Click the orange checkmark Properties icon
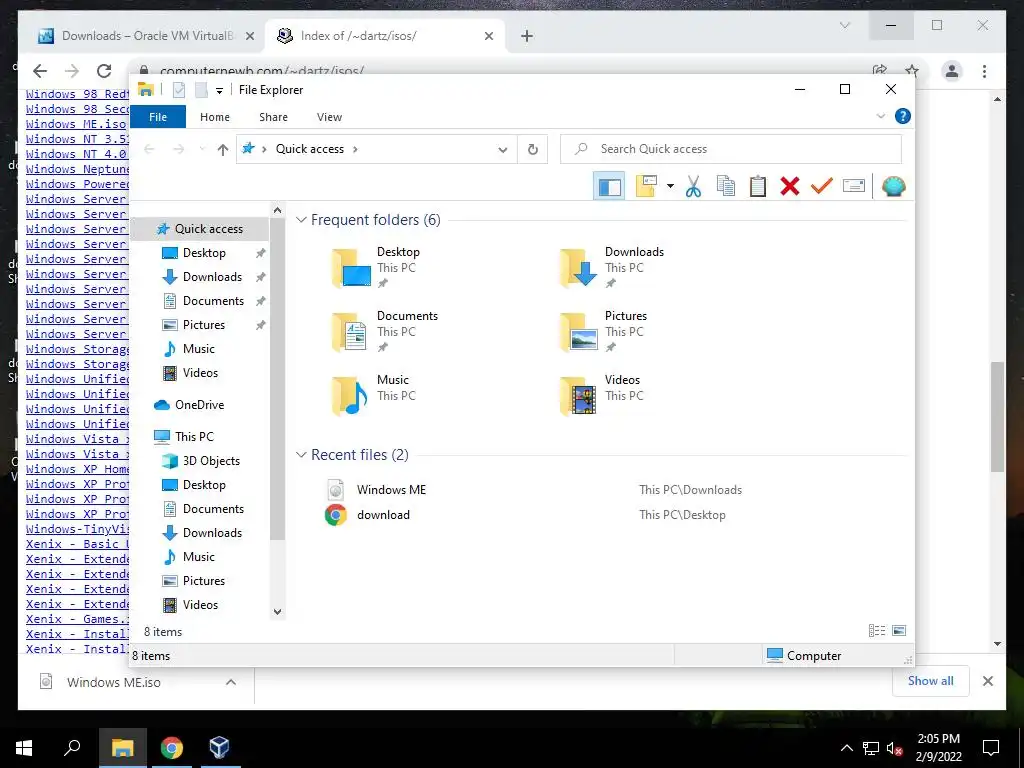 822,186
